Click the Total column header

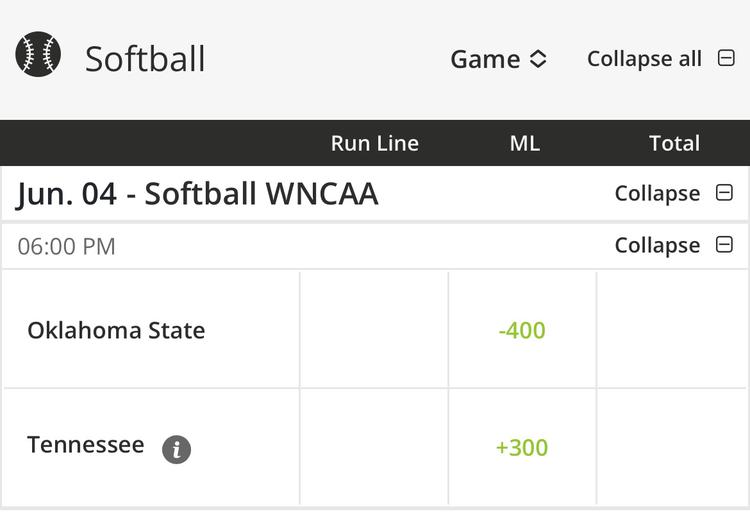coord(674,143)
